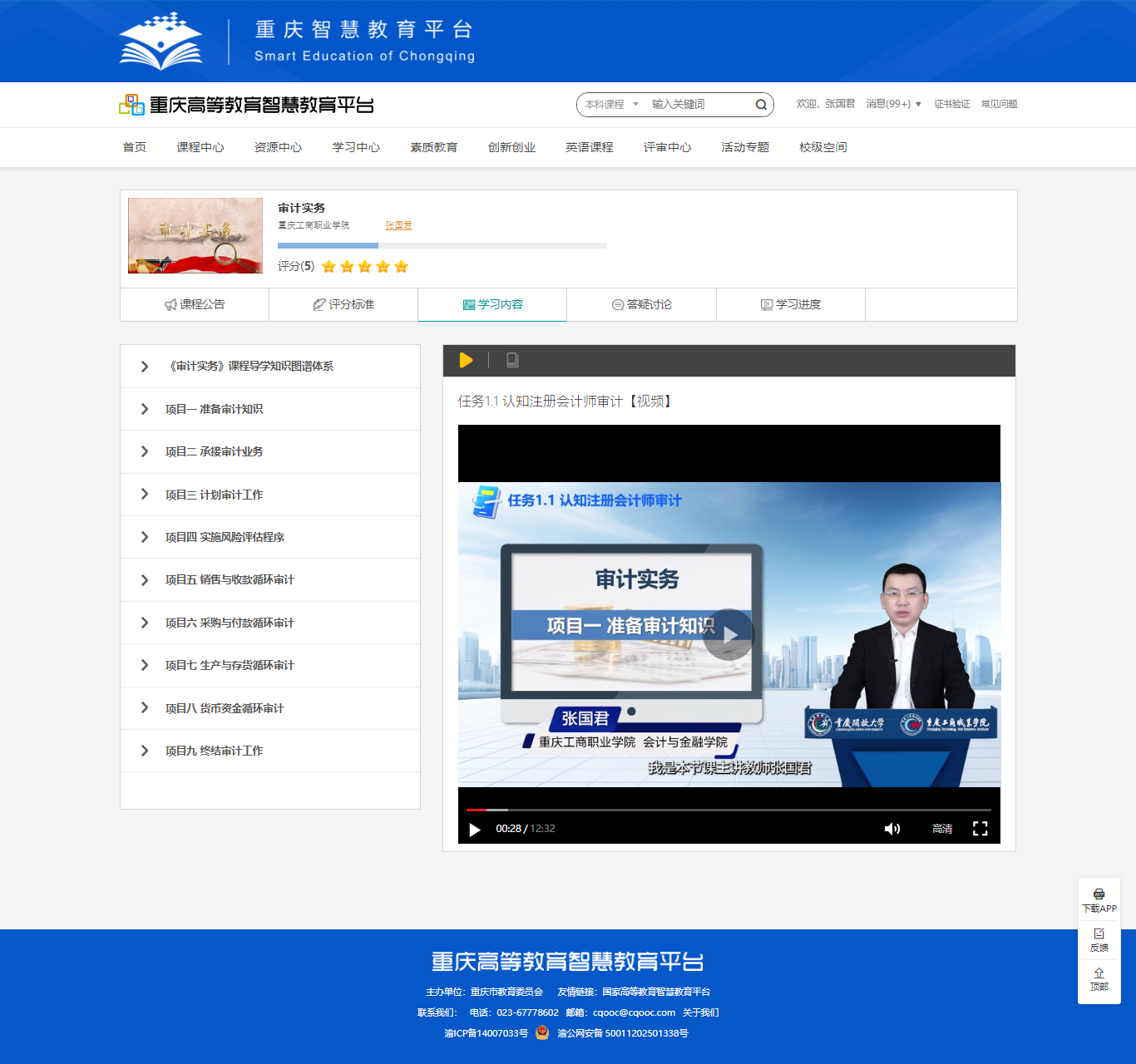Click the colorful cubes platform logo icon
The height and width of the screenshot is (1064, 1136).
point(131,105)
